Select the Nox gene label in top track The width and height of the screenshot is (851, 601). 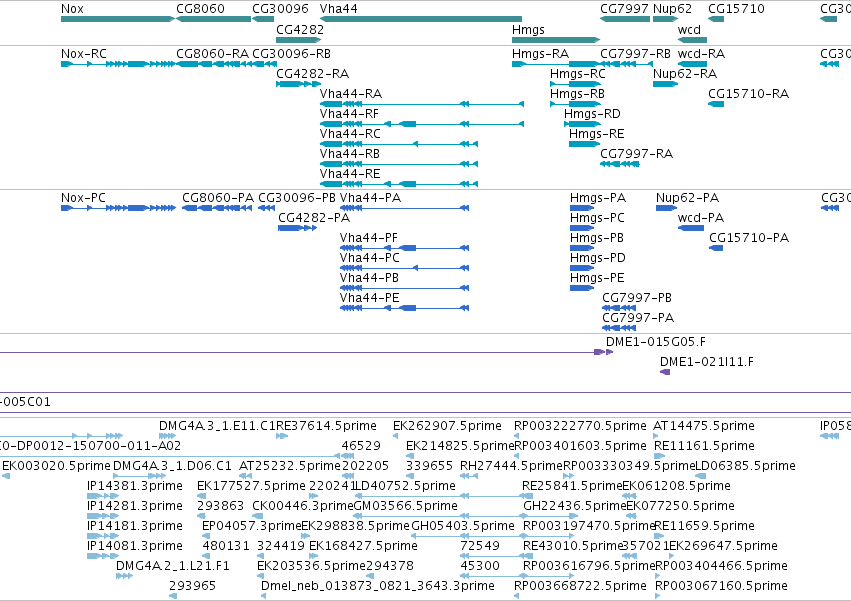72,9
